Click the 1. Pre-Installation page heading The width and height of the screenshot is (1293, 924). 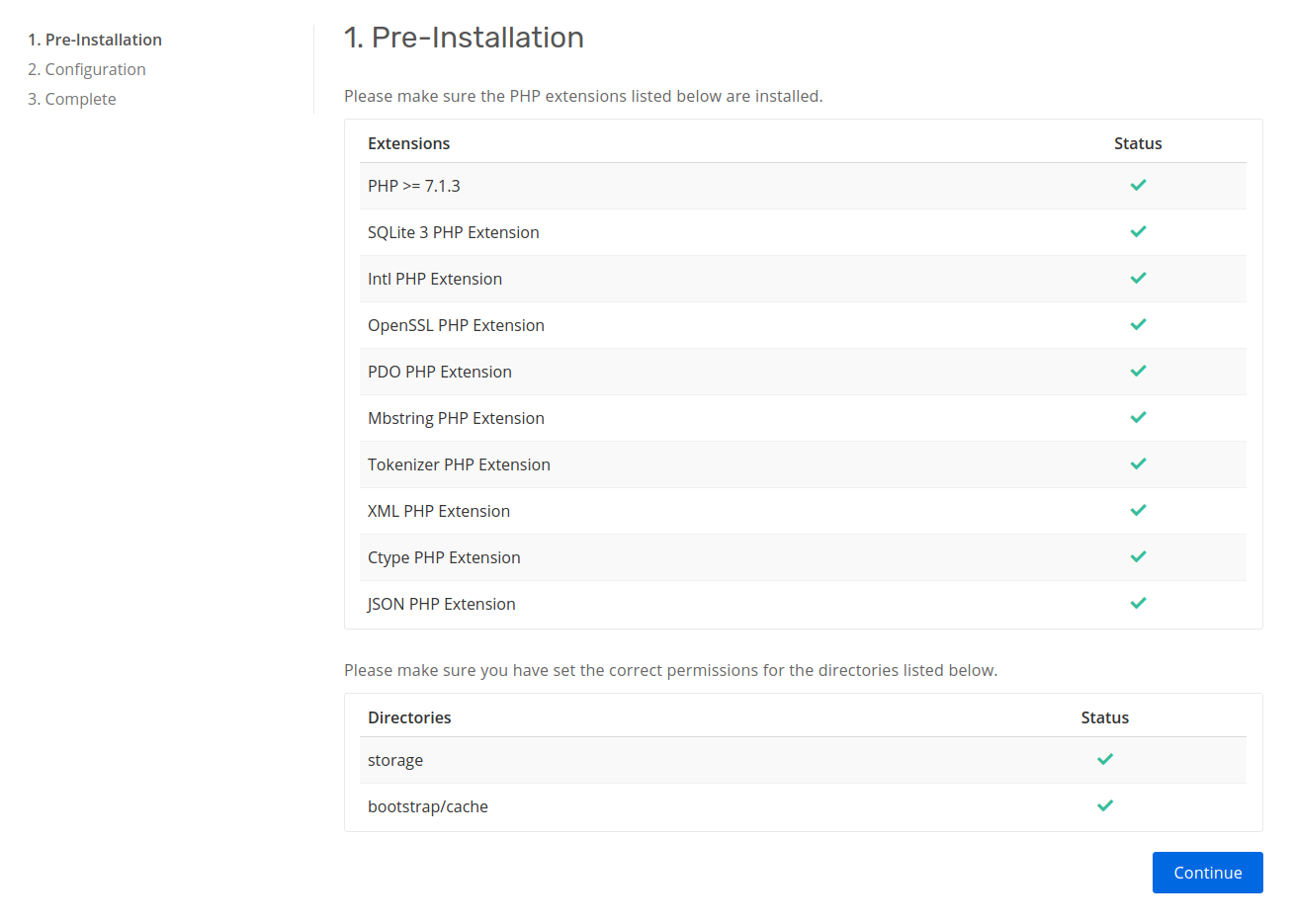(x=464, y=38)
